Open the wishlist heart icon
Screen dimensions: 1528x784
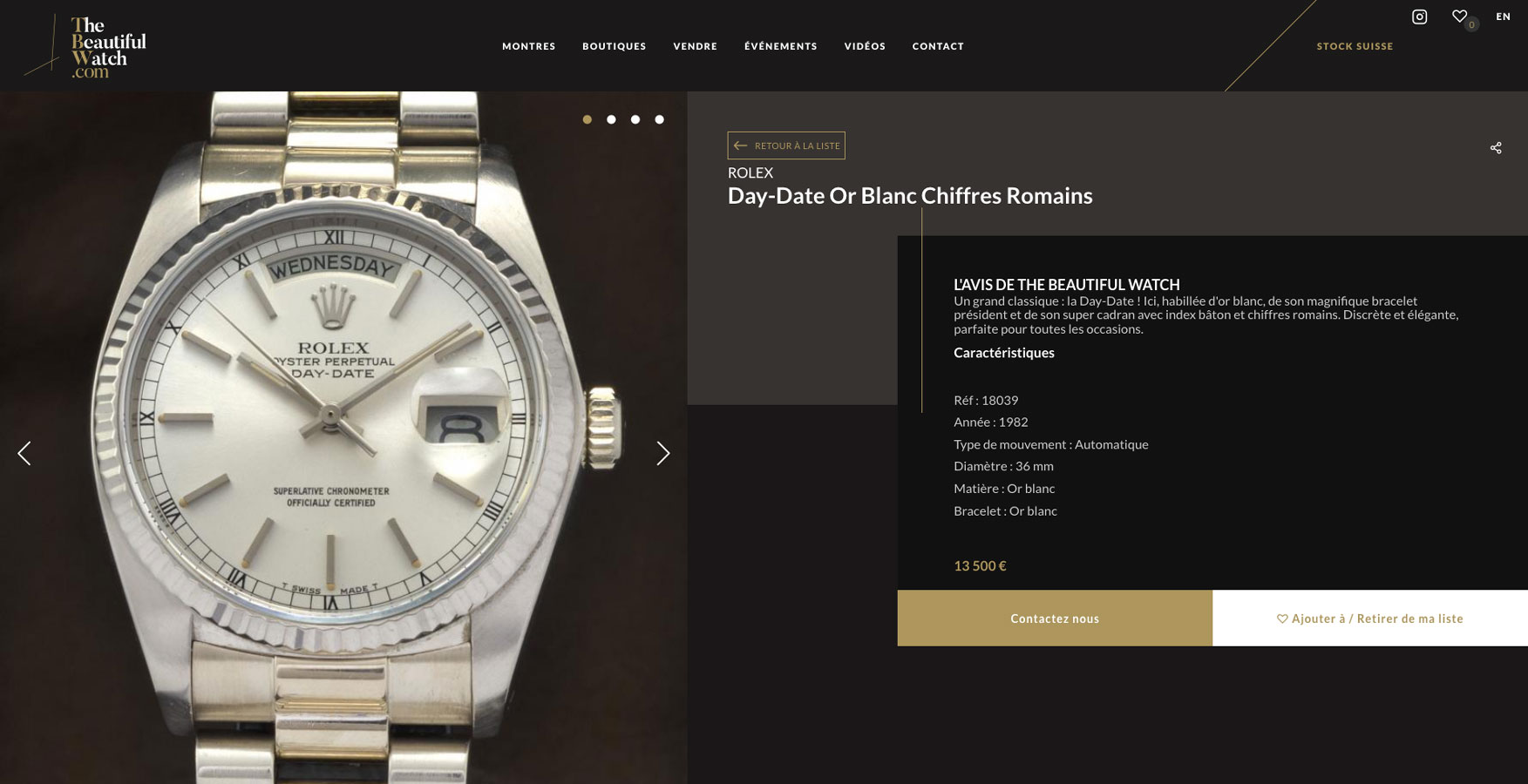1460,17
